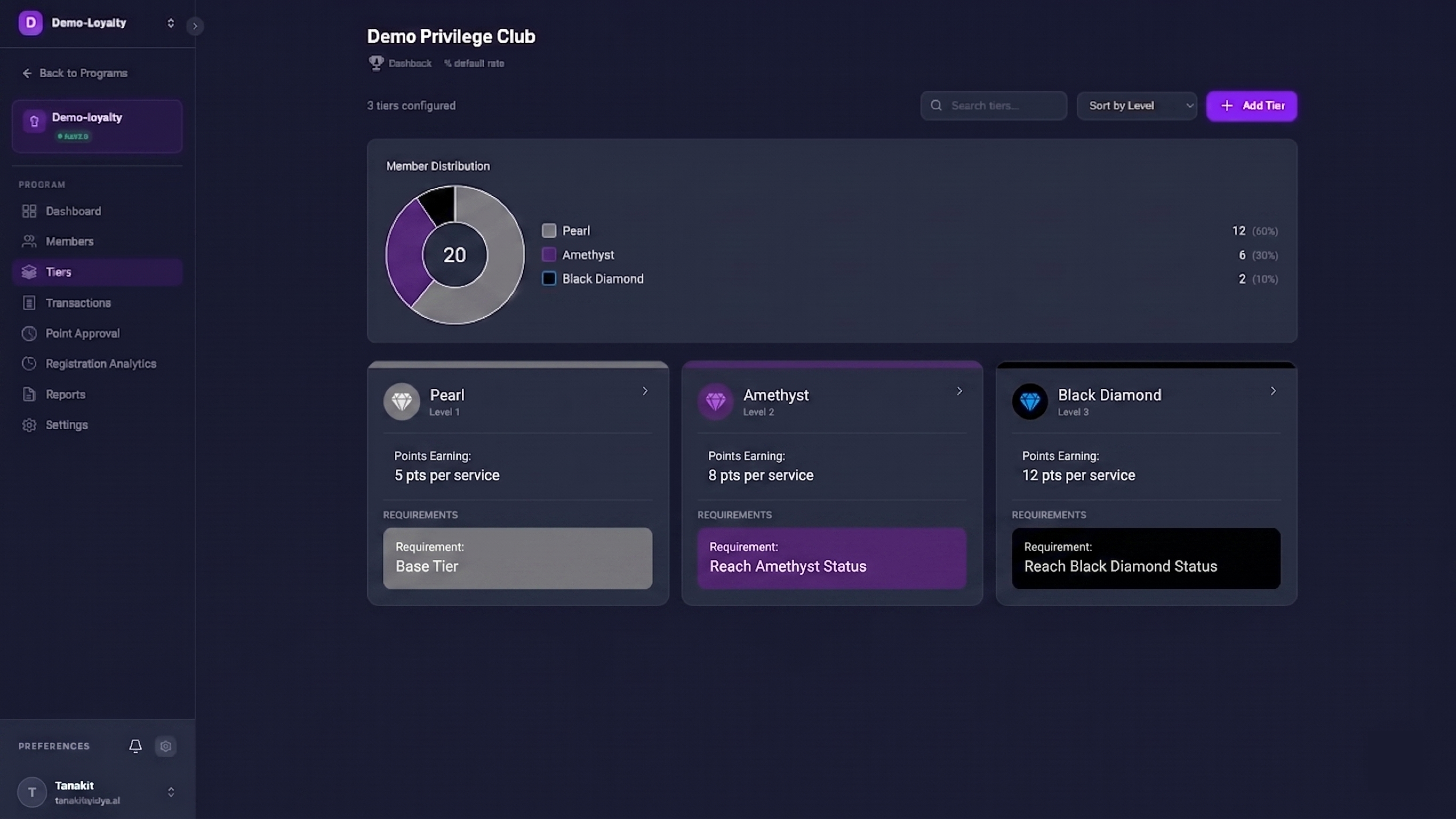This screenshot has width=1456, height=819.
Task: Open the Transactions page
Action: click(97, 303)
